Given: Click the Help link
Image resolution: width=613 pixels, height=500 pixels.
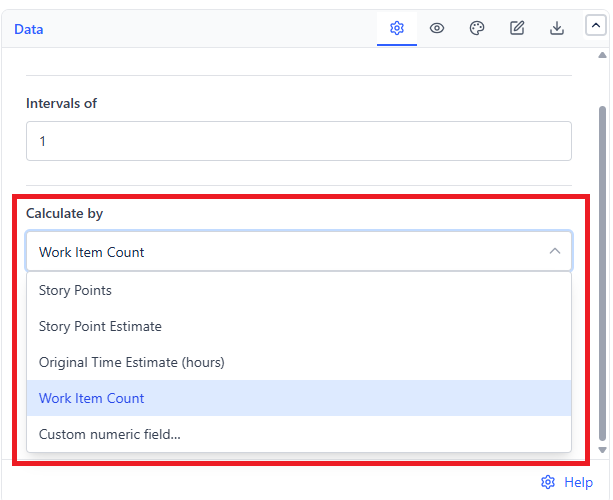Looking at the screenshot, I should (x=578, y=482).
